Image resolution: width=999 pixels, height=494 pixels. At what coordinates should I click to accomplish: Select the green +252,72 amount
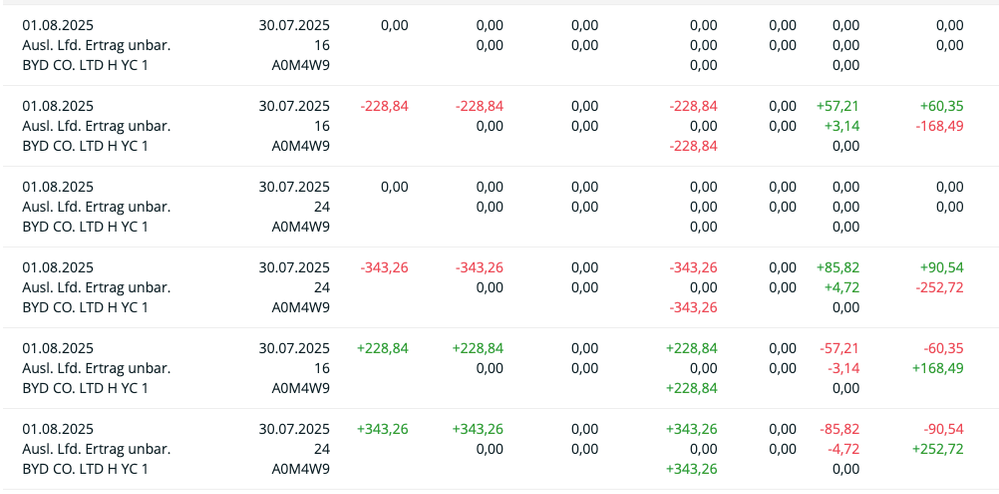coord(937,449)
